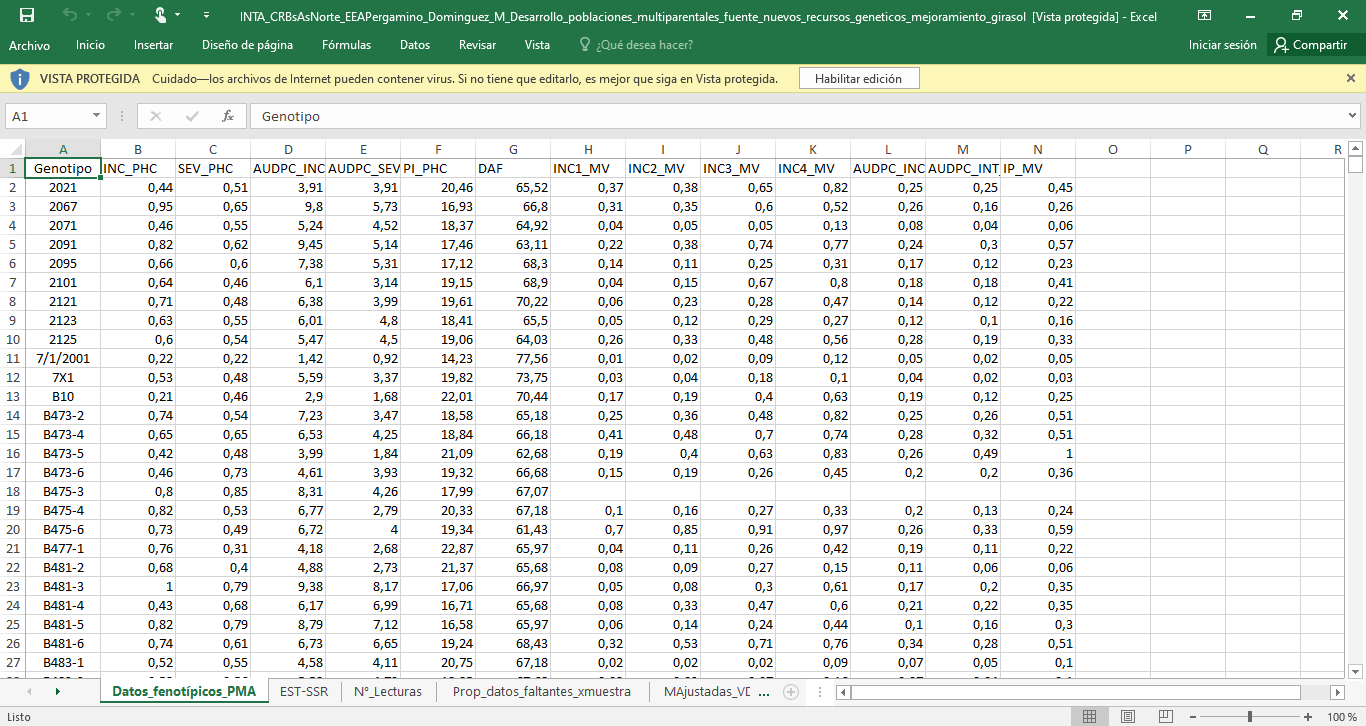Toggle touch/mouse mode icon
The height and width of the screenshot is (726, 1366).
pyautogui.click(x=160, y=16)
